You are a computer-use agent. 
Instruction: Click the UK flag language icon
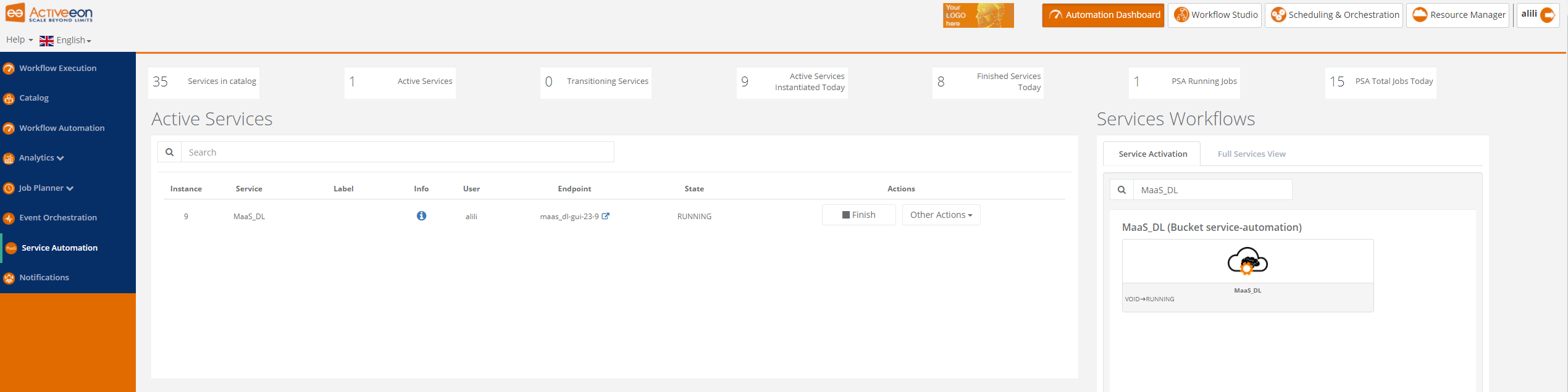[x=46, y=41]
